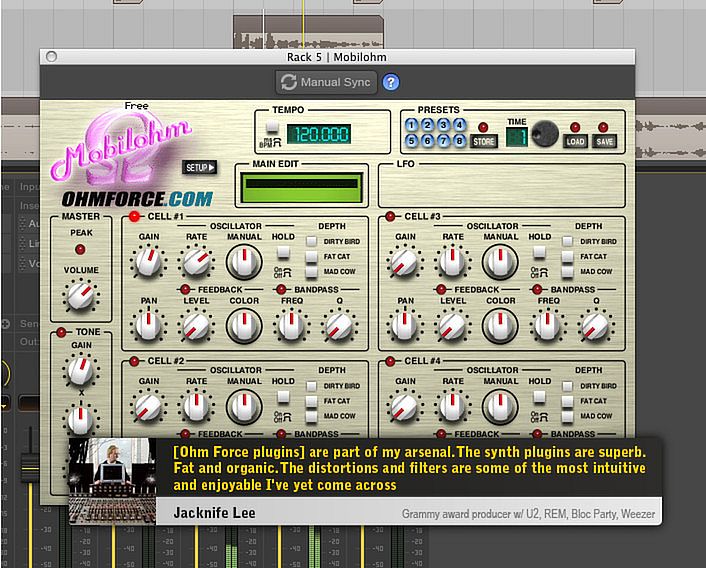The width and height of the screenshot is (706, 568).
Task: Select preset 1 button
Action: [x=412, y=125]
